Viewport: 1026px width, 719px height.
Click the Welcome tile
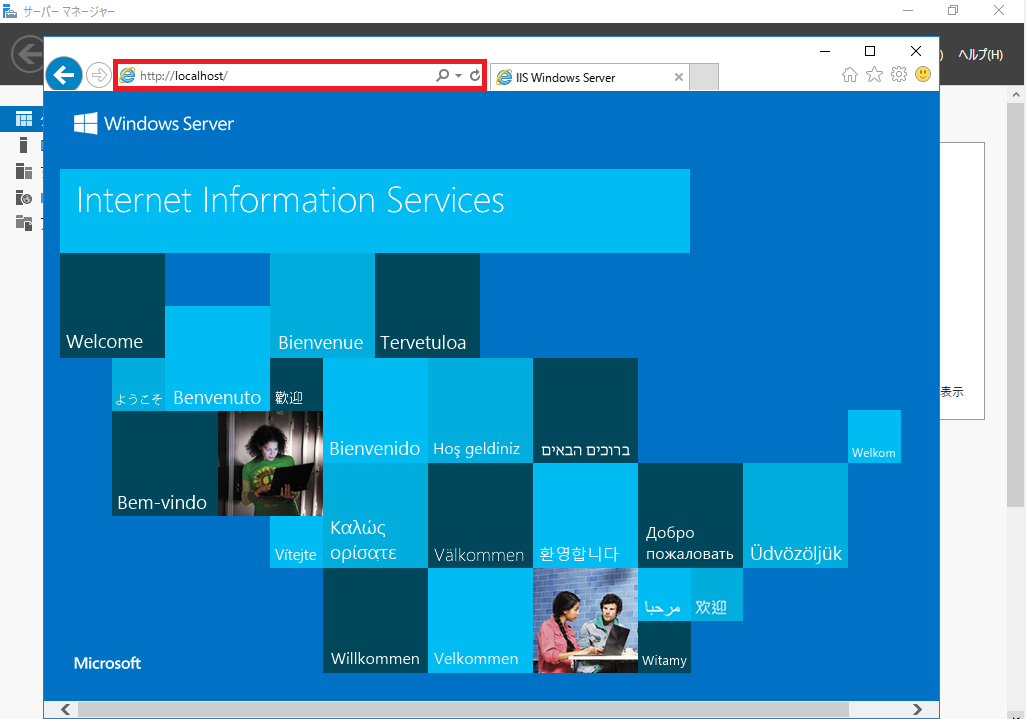click(x=113, y=306)
